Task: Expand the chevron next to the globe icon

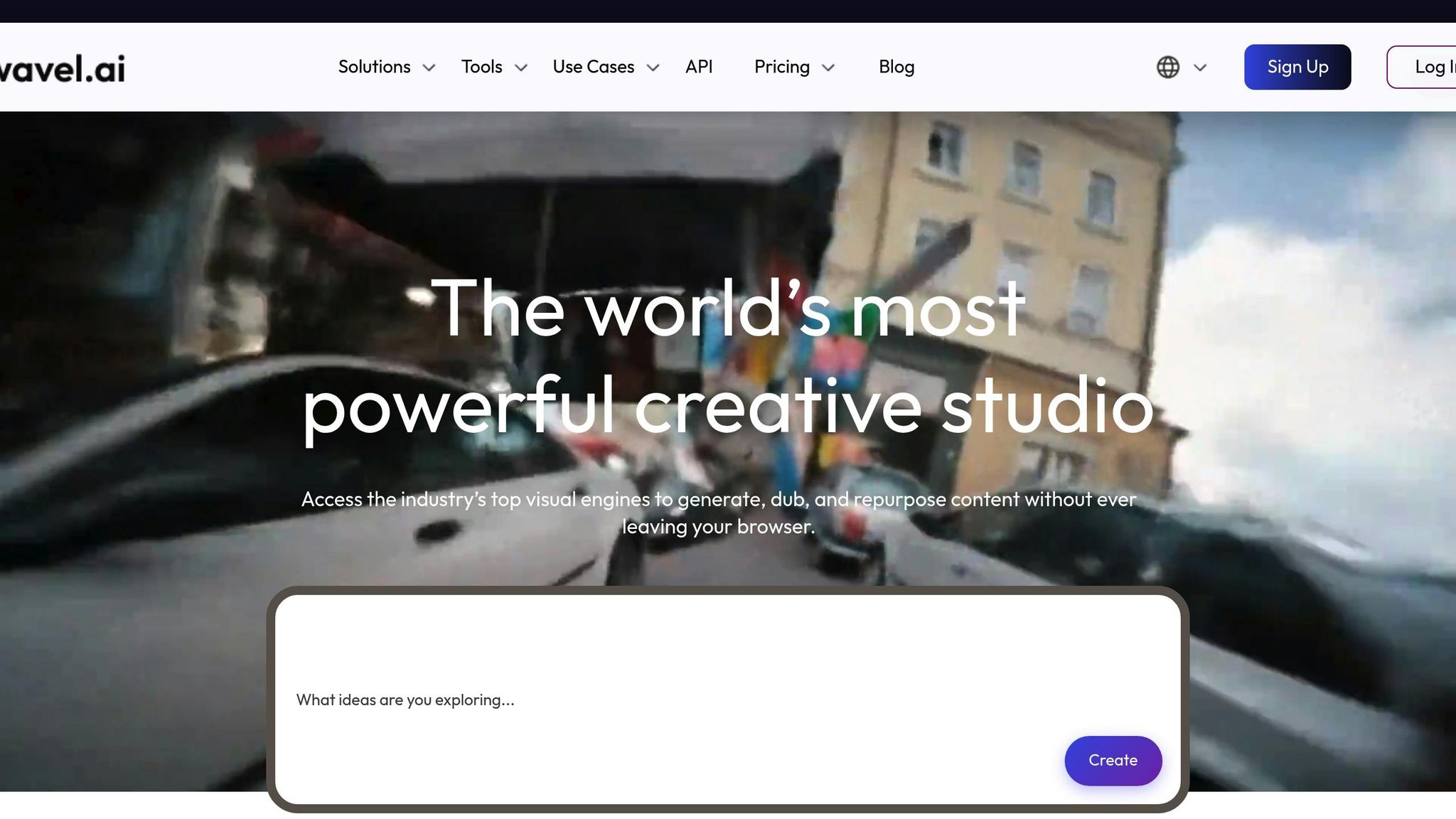Action: coord(1200,68)
